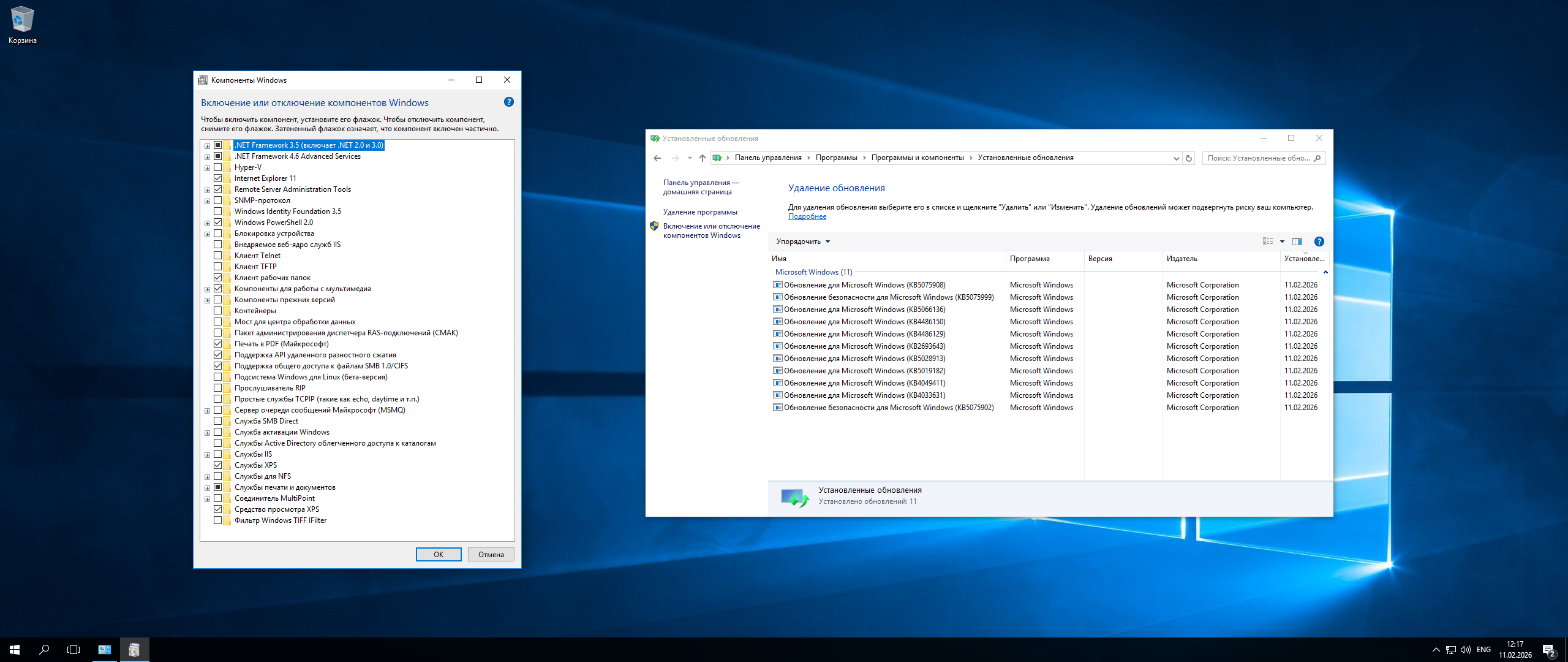1568x662 pixels.
Task: Check the Hyper-V checkbox
Action: coord(217,167)
